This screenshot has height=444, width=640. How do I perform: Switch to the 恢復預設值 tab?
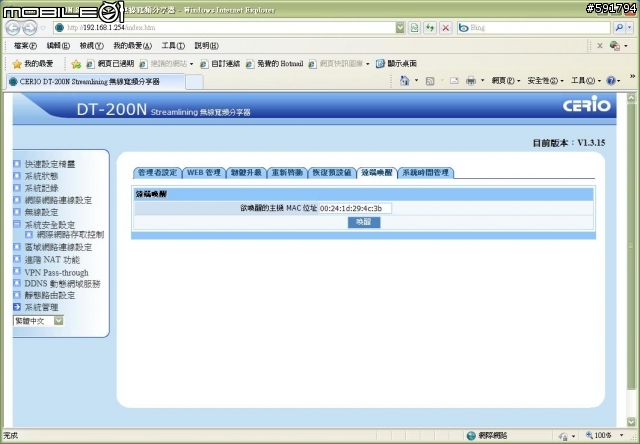[332, 173]
